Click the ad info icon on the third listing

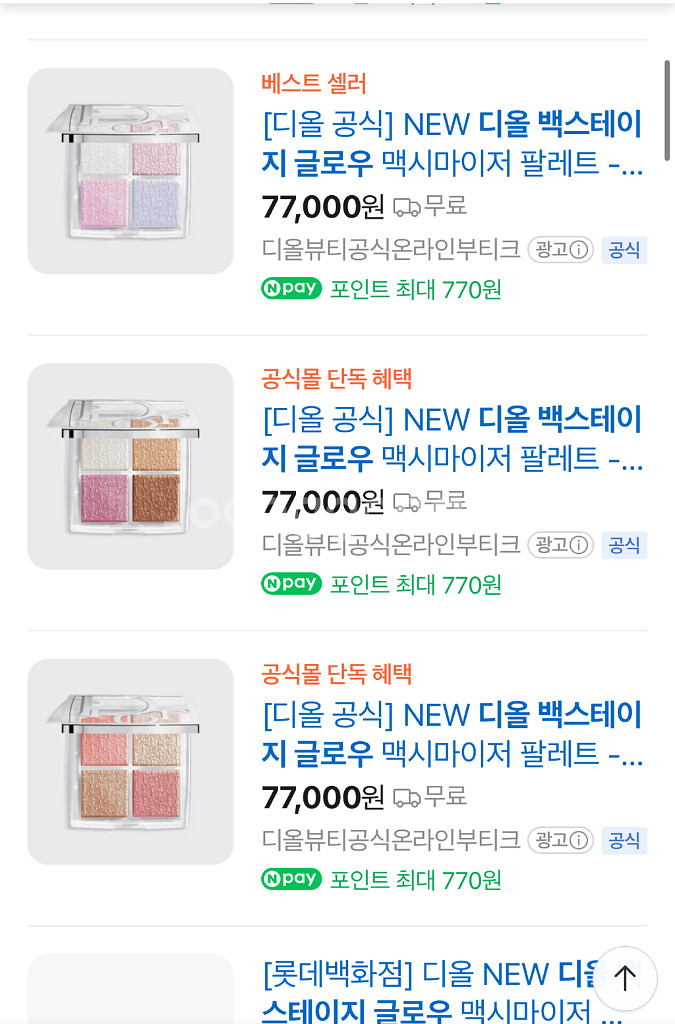point(579,840)
